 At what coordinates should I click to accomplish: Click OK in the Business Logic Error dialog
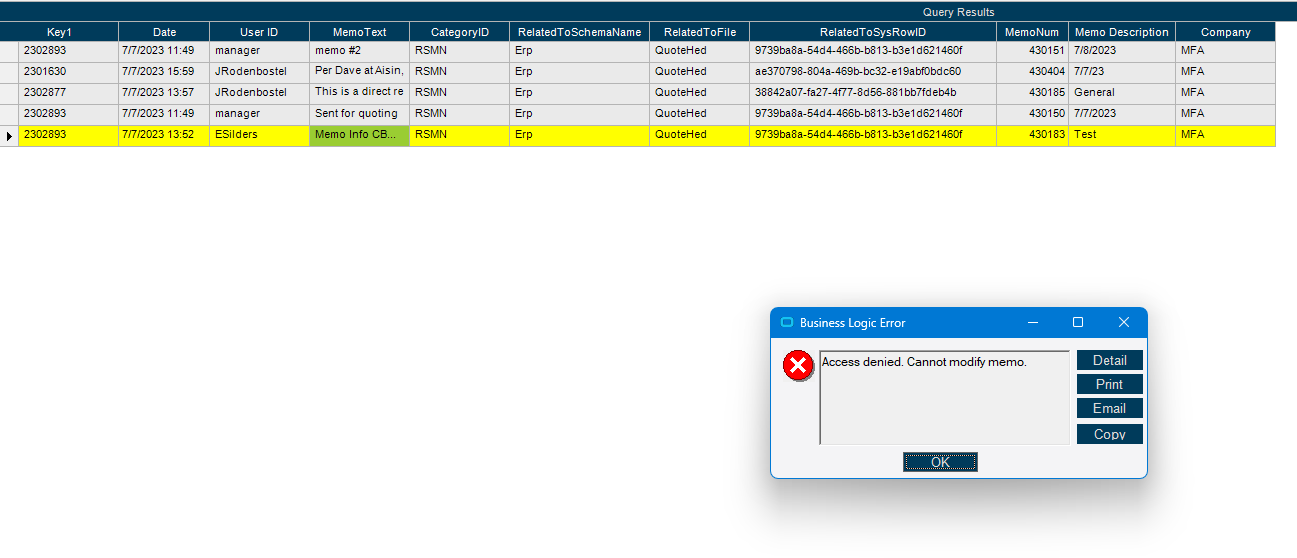pyautogui.click(x=940, y=462)
